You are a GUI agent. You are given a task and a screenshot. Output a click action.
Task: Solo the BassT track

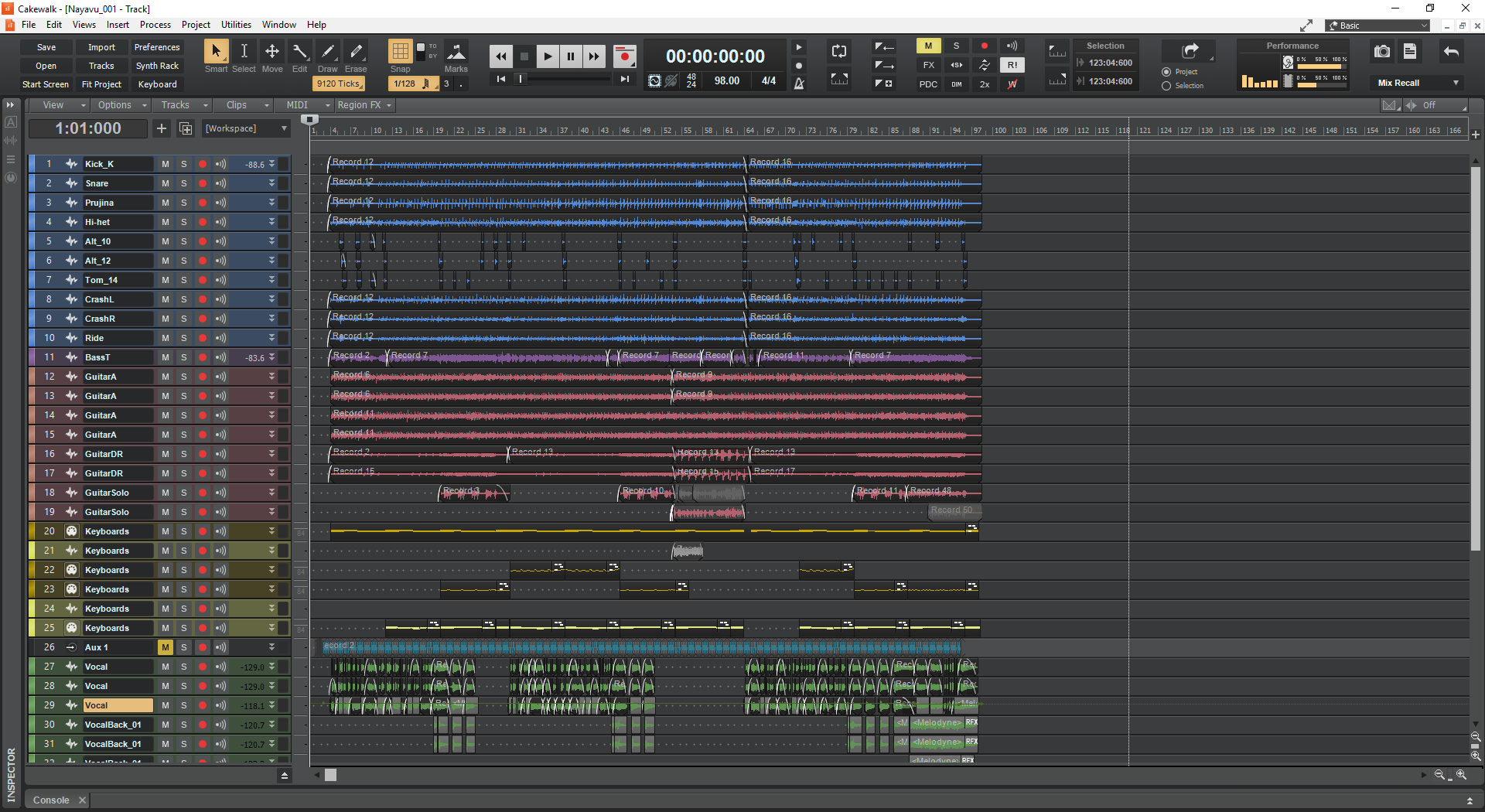(x=184, y=357)
